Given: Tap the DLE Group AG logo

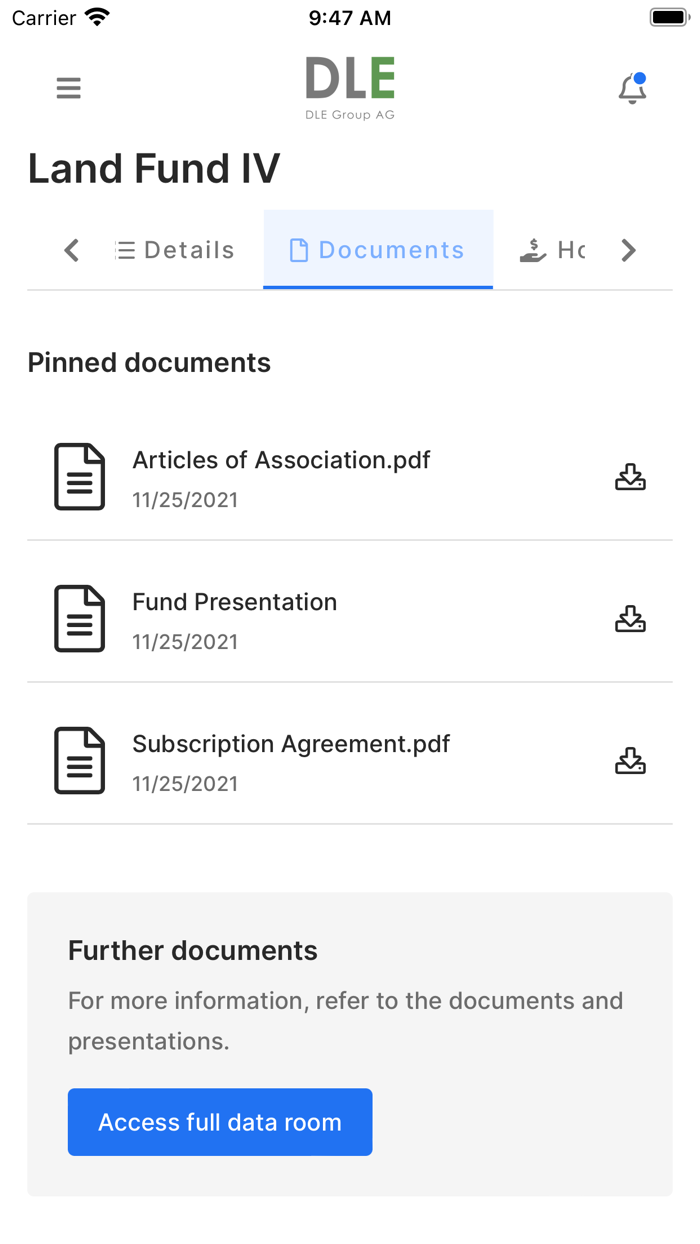Looking at the screenshot, I should point(350,87).
